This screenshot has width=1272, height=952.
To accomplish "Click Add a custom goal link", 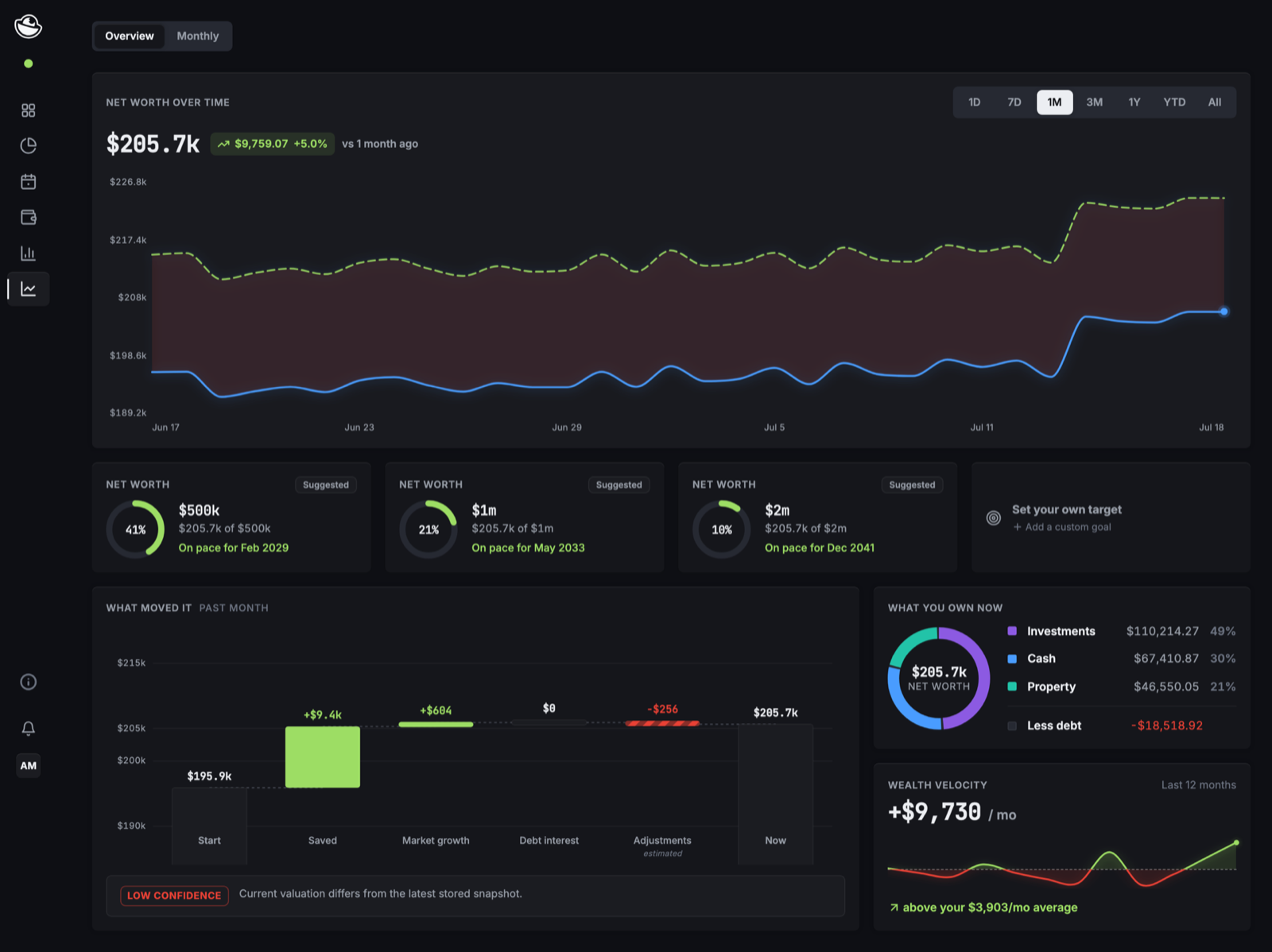I will (1062, 527).
